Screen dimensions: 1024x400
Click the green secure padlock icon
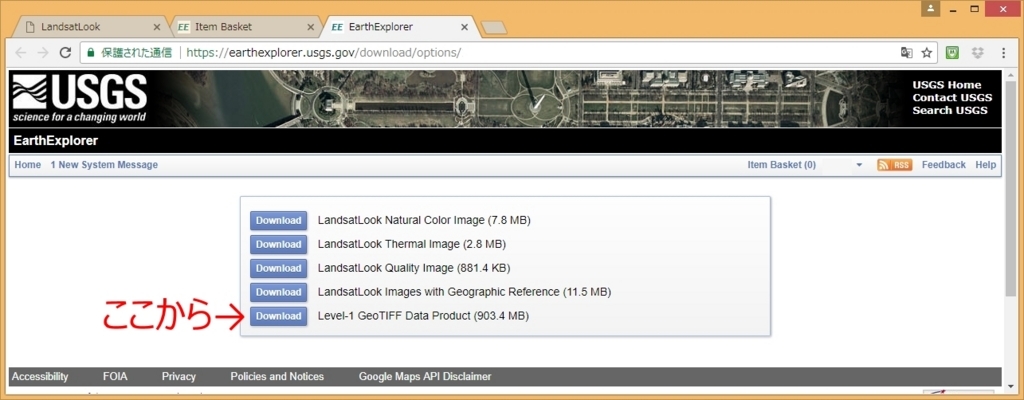91,53
